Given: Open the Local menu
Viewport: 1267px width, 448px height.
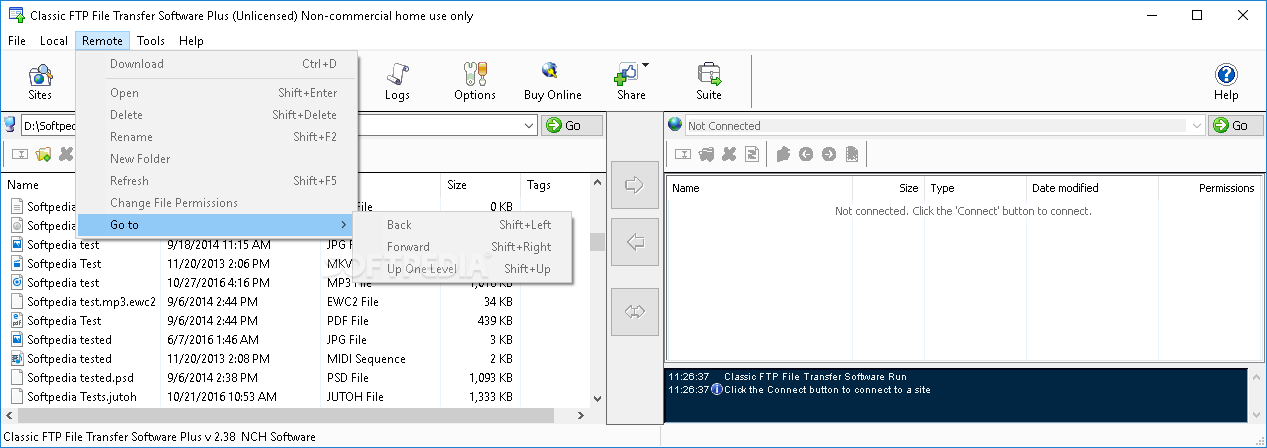Looking at the screenshot, I should point(54,41).
